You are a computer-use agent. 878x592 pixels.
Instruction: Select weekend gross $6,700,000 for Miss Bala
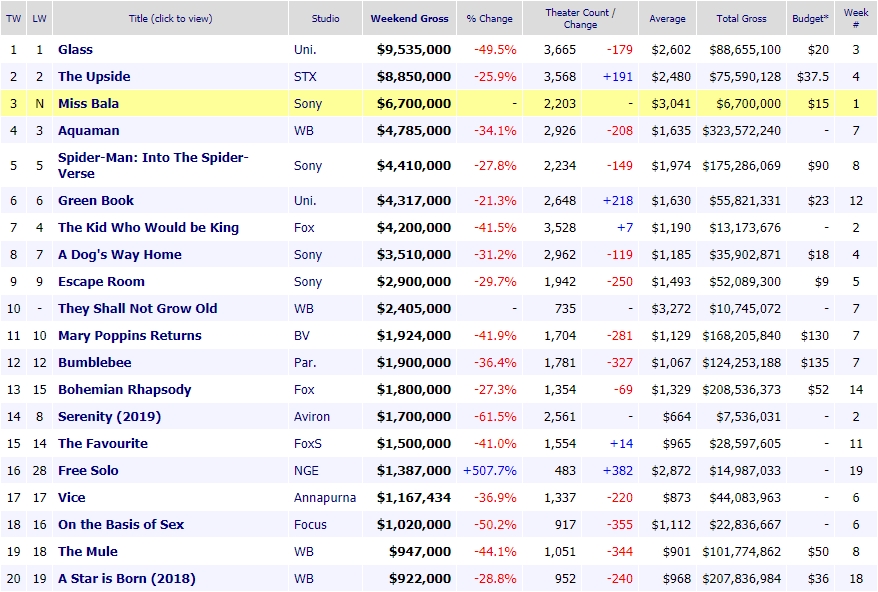pos(414,103)
